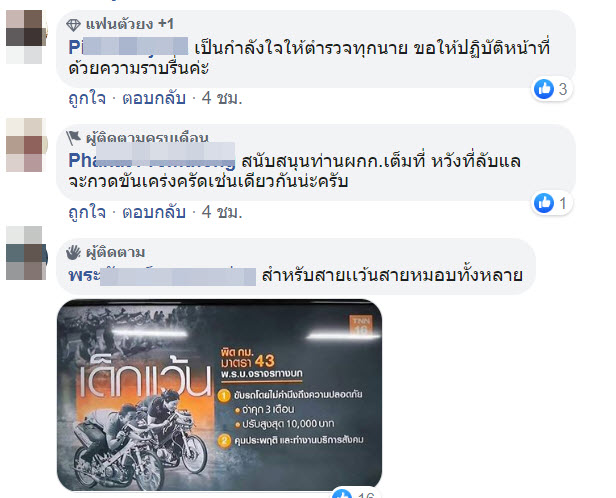Image resolution: width=616 pixels, height=498 pixels.
Task: Click the แฟนตัวยง +1 badge label
Action: click(130, 24)
